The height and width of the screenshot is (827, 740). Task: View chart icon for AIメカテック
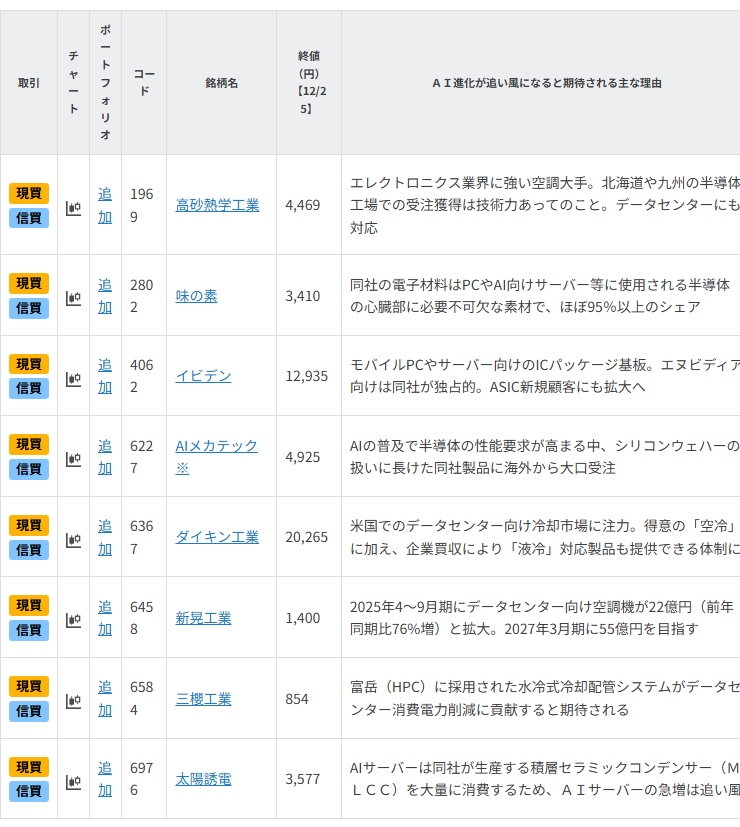pyautogui.click(x=73, y=458)
